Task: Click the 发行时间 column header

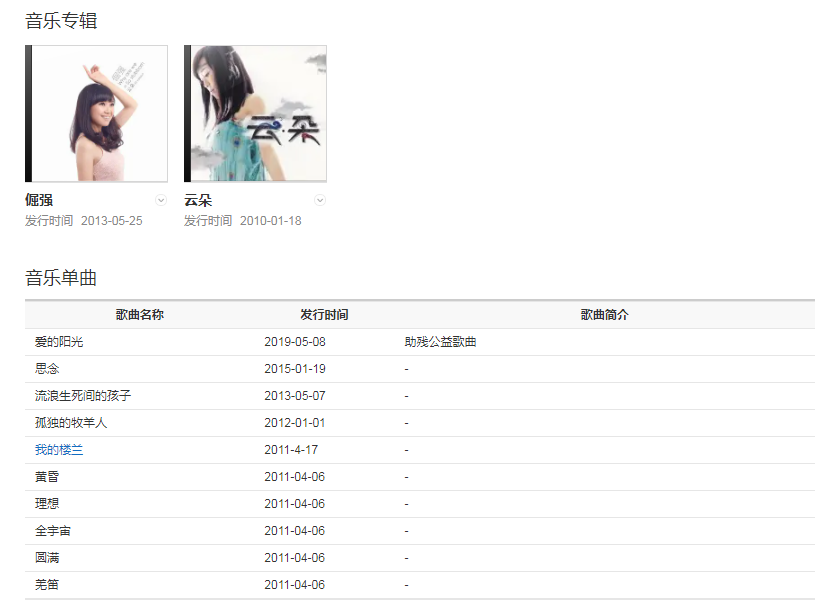Action: coord(324,315)
